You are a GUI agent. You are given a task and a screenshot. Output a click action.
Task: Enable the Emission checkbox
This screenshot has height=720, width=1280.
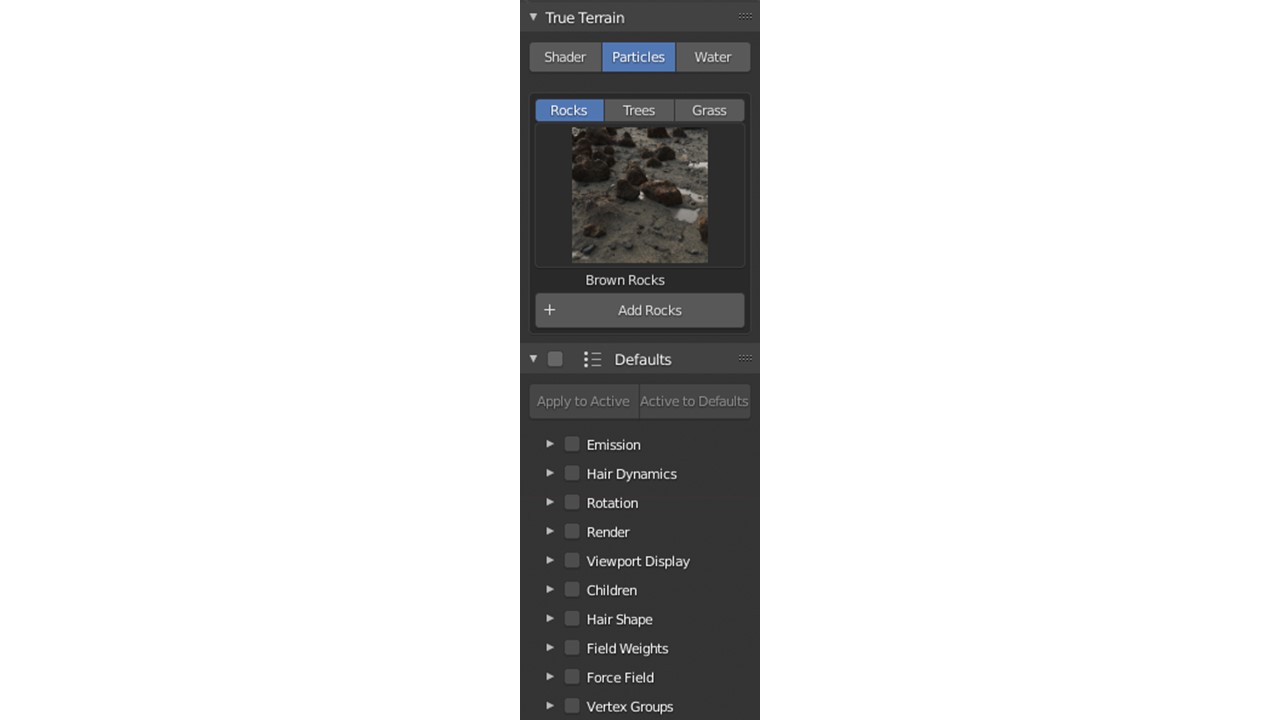[572, 444]
